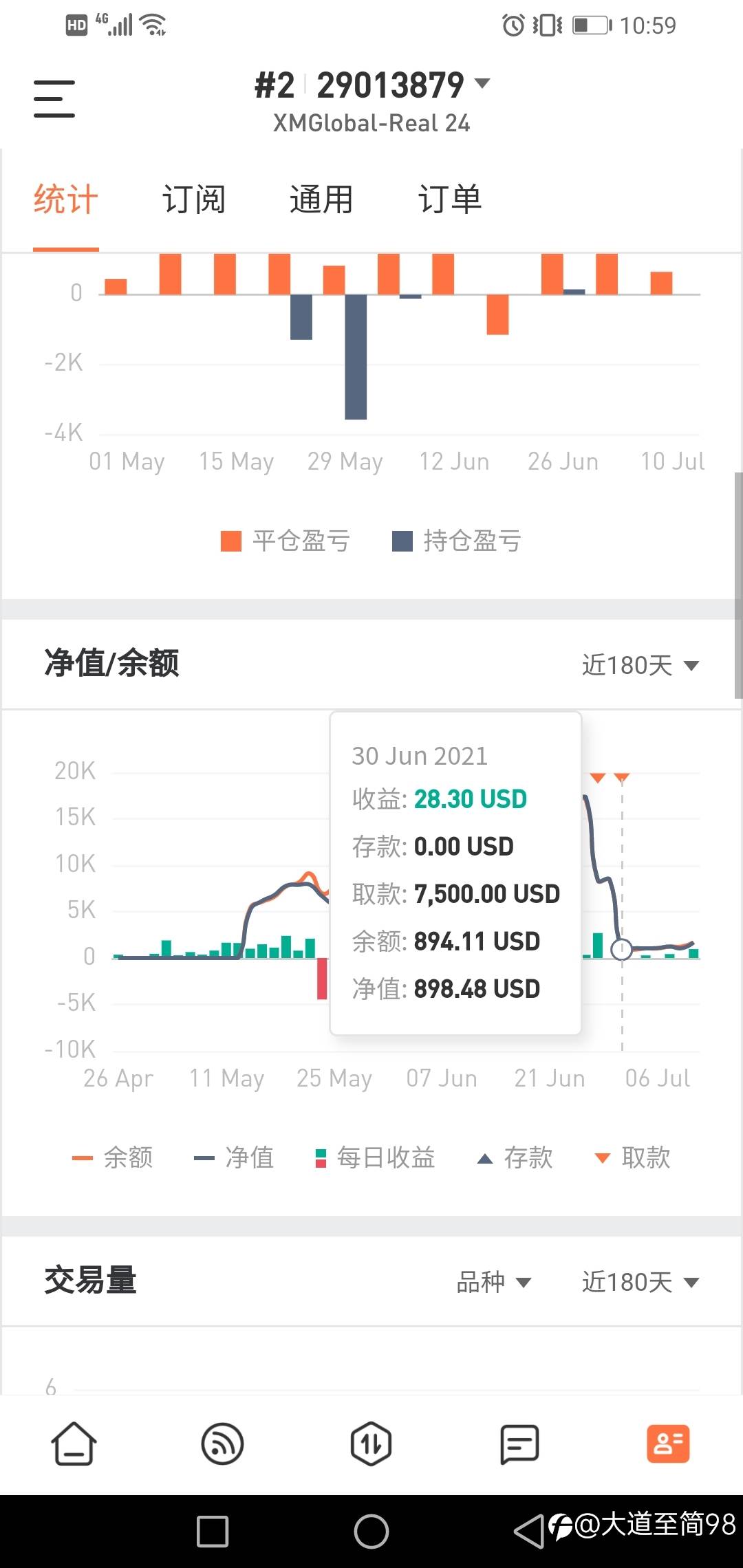Viewport: 743px width, 1568px height.
Task: Switch to the 订阅 tab
Action: (x=194, y=199)
